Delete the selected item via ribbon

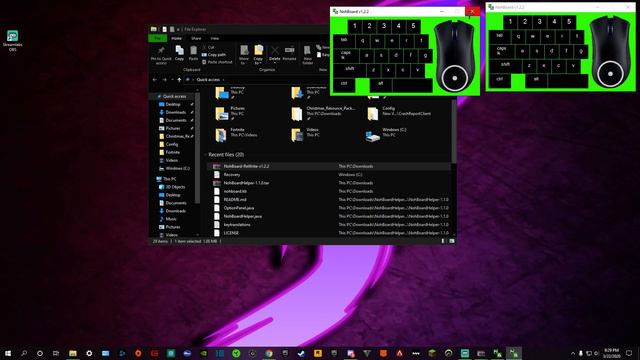[x=275, y=52]
